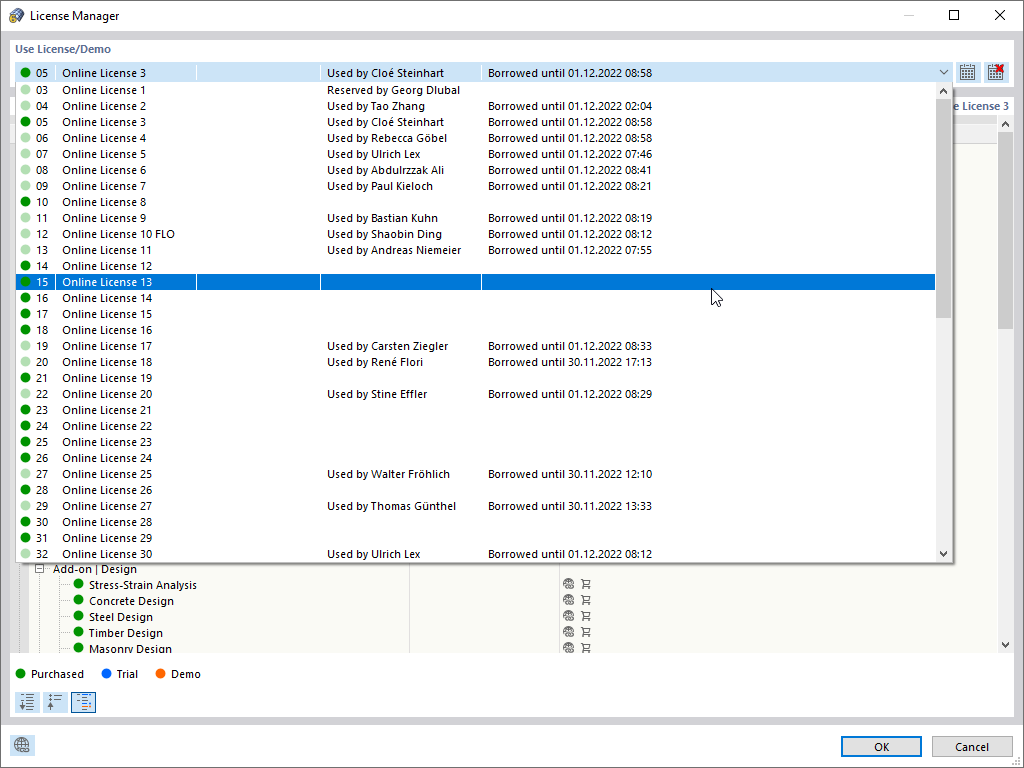This screenshot has height=768, width=1024.
Task: Pick Online License 21
Action: click(475, 410)
